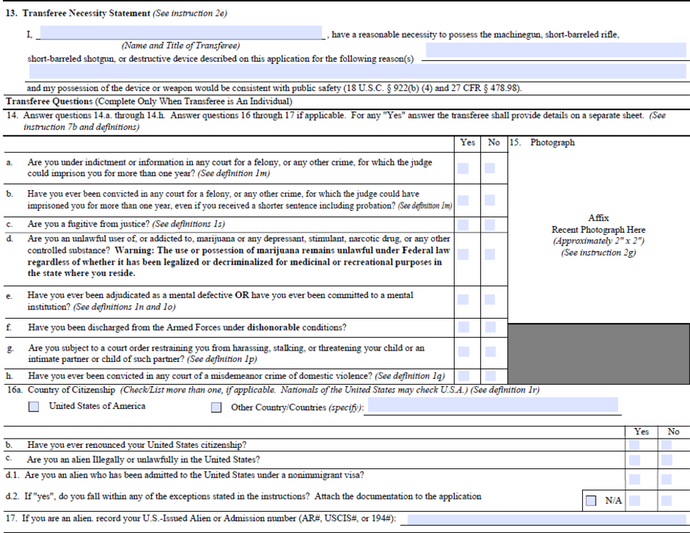
Task: Tick Yes for restraining court order question
Action: 464,351
